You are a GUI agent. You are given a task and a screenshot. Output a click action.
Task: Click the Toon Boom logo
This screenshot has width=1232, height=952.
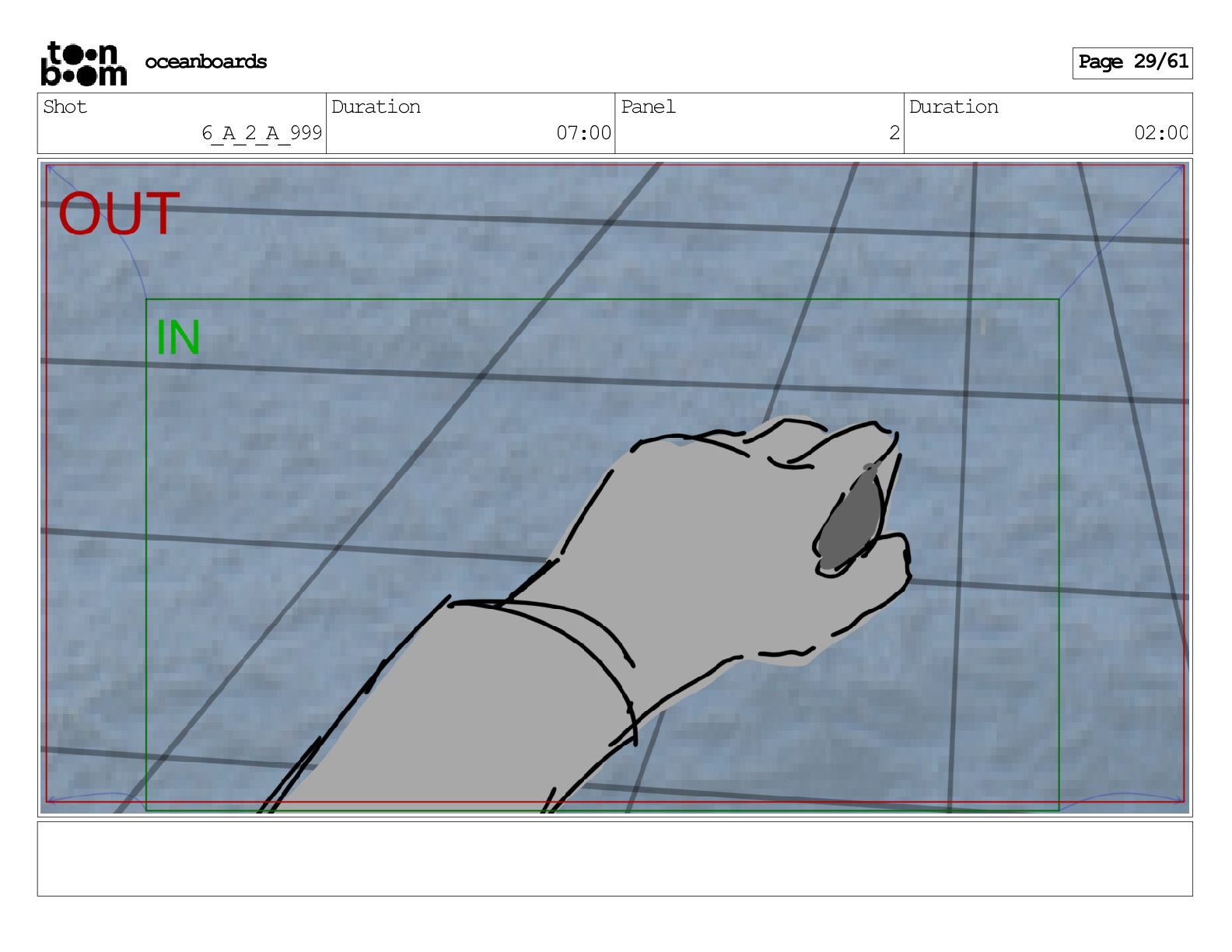coord(84,63)
